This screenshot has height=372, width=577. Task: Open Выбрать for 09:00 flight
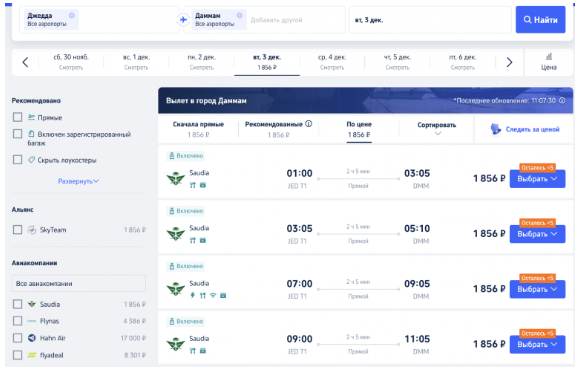pyautogui.click(x=537, y=344)
